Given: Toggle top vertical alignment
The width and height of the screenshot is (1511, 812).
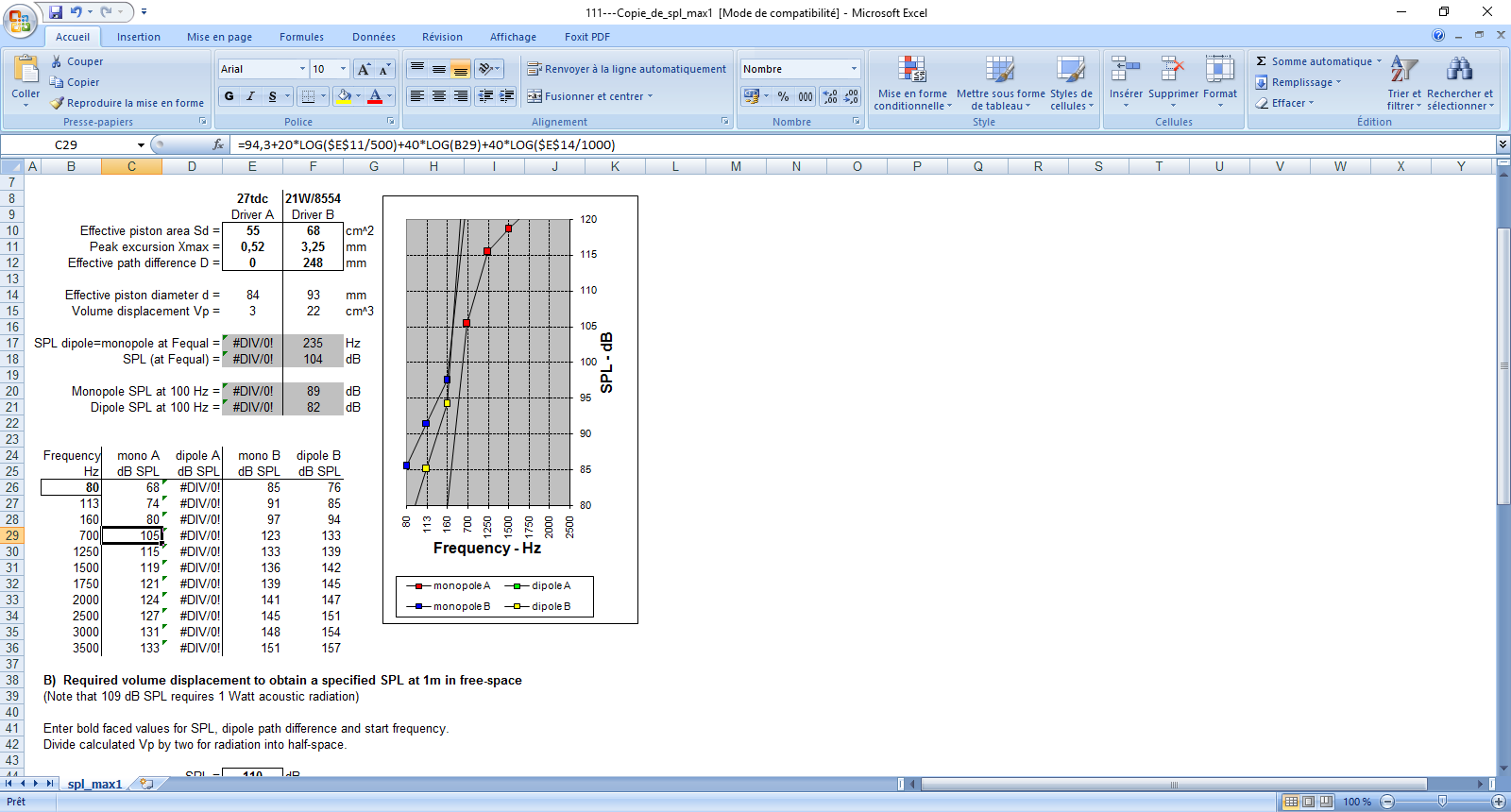Looking at the screenshot, I should coord(417,69).
